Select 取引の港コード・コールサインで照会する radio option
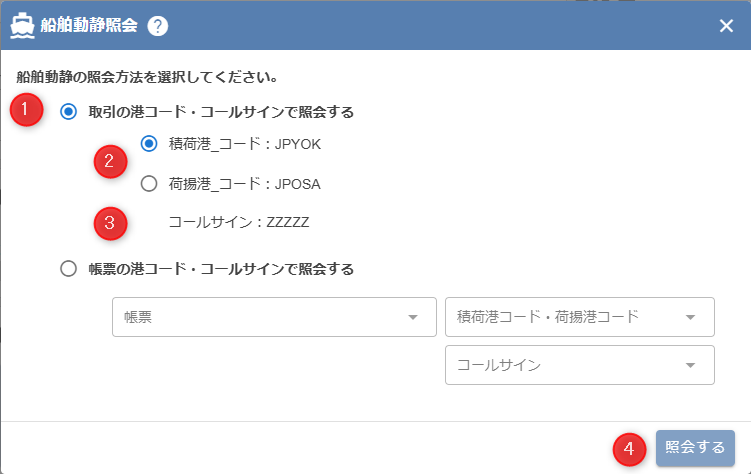The width and height of the screenshot is (751, 474). pos(69,111)
